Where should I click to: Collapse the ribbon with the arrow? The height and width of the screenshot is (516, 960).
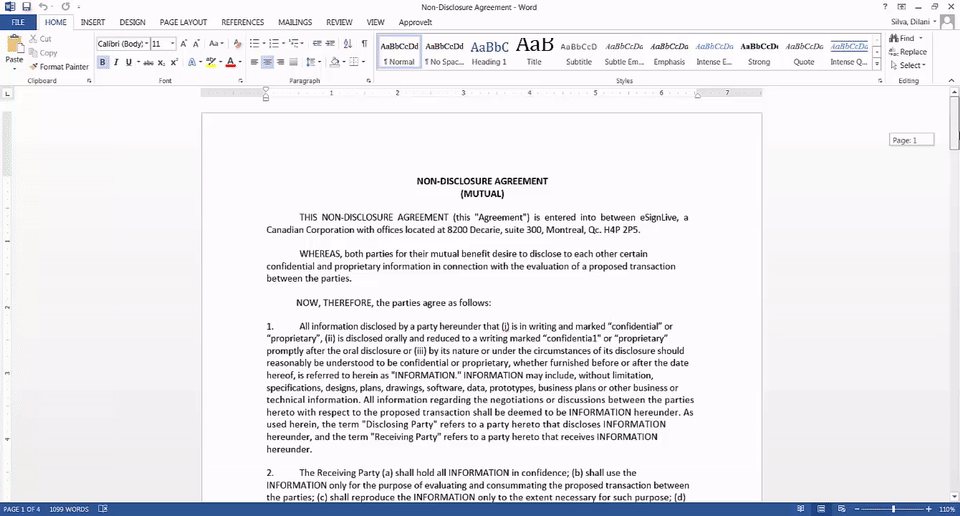951,80
